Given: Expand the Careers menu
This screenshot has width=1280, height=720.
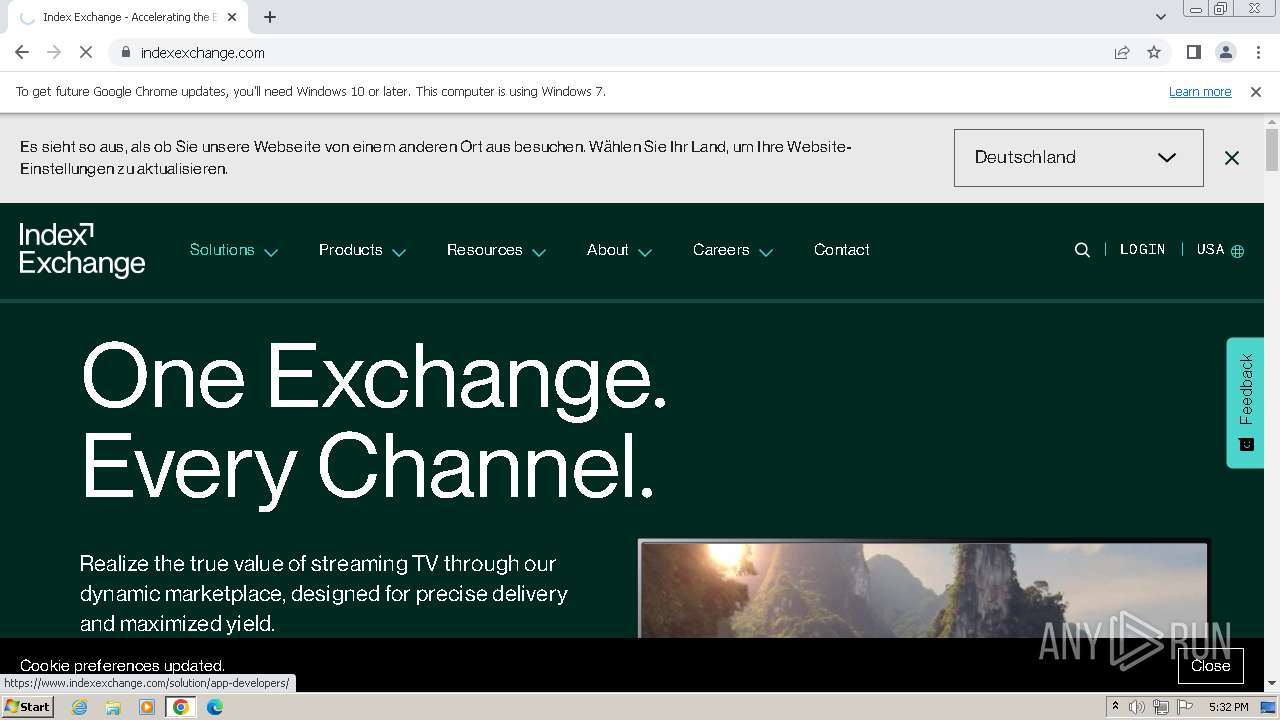Looking at the screenshot, I should [x=733, y=250].
